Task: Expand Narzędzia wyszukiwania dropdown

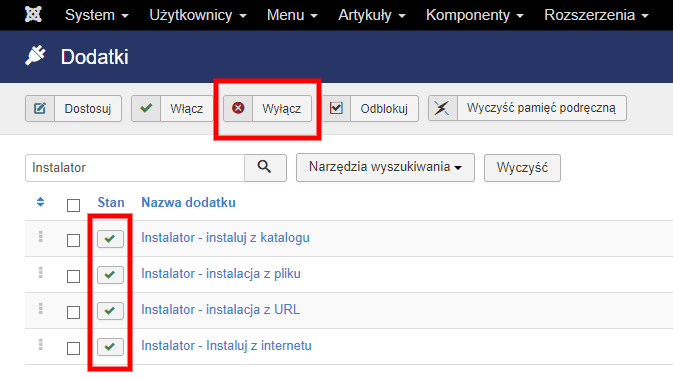Action: tap(385, 167)
